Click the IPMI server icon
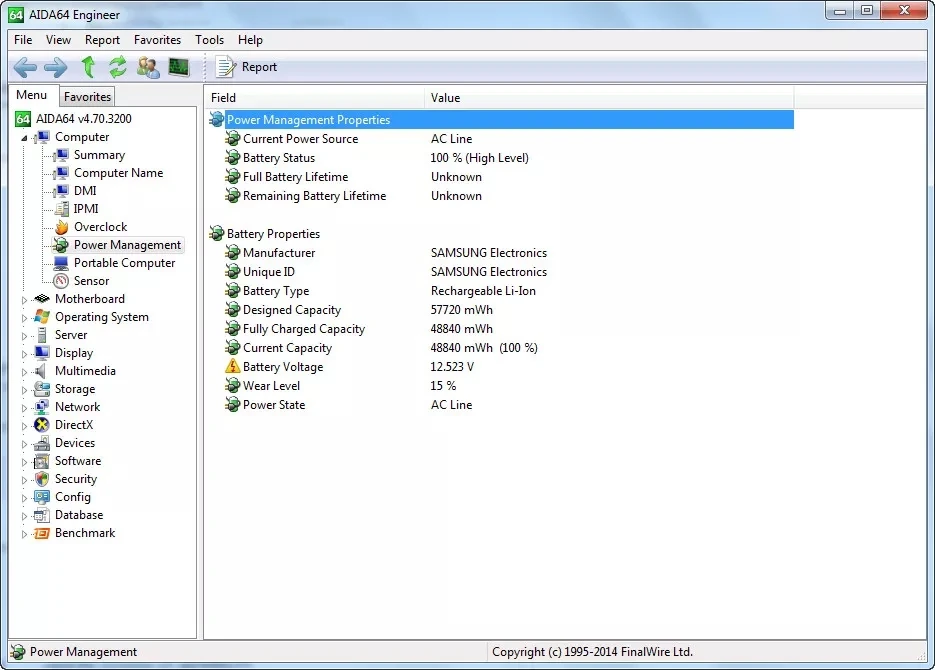This screenshot has height=670, width=935. click(x=61, y=209)
